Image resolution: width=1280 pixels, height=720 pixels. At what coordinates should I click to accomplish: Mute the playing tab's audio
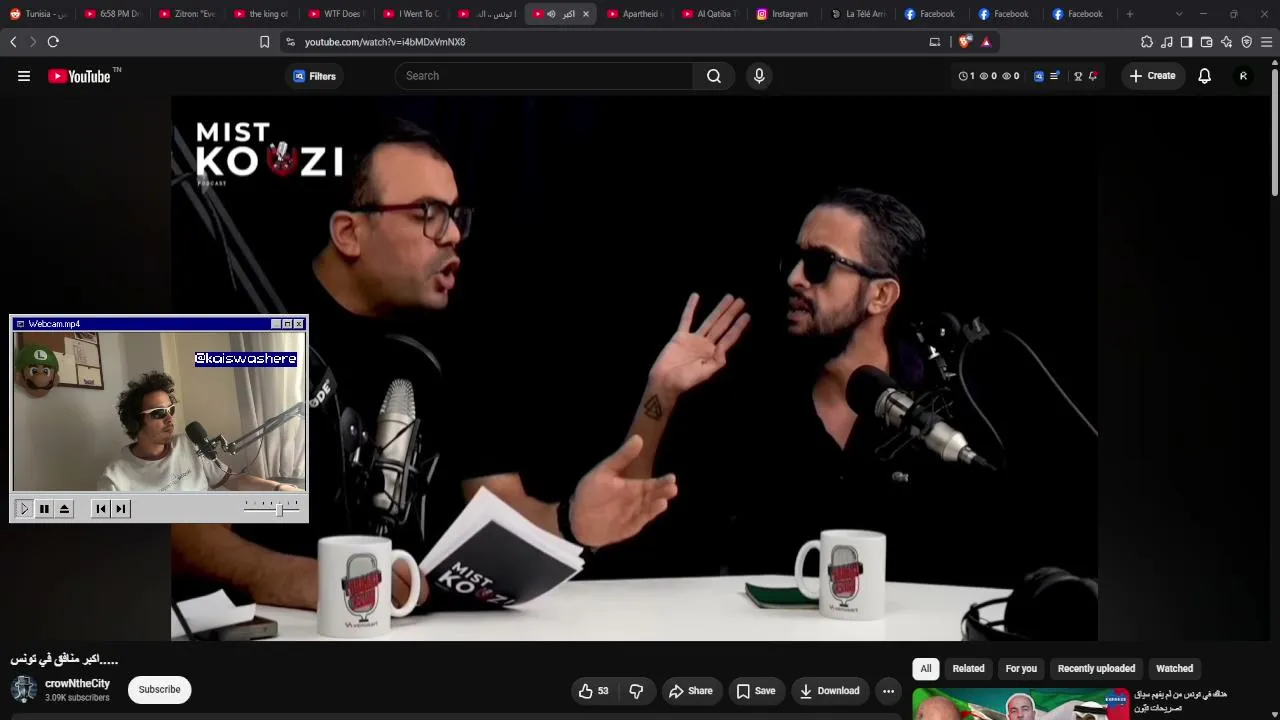pos(551,14)
